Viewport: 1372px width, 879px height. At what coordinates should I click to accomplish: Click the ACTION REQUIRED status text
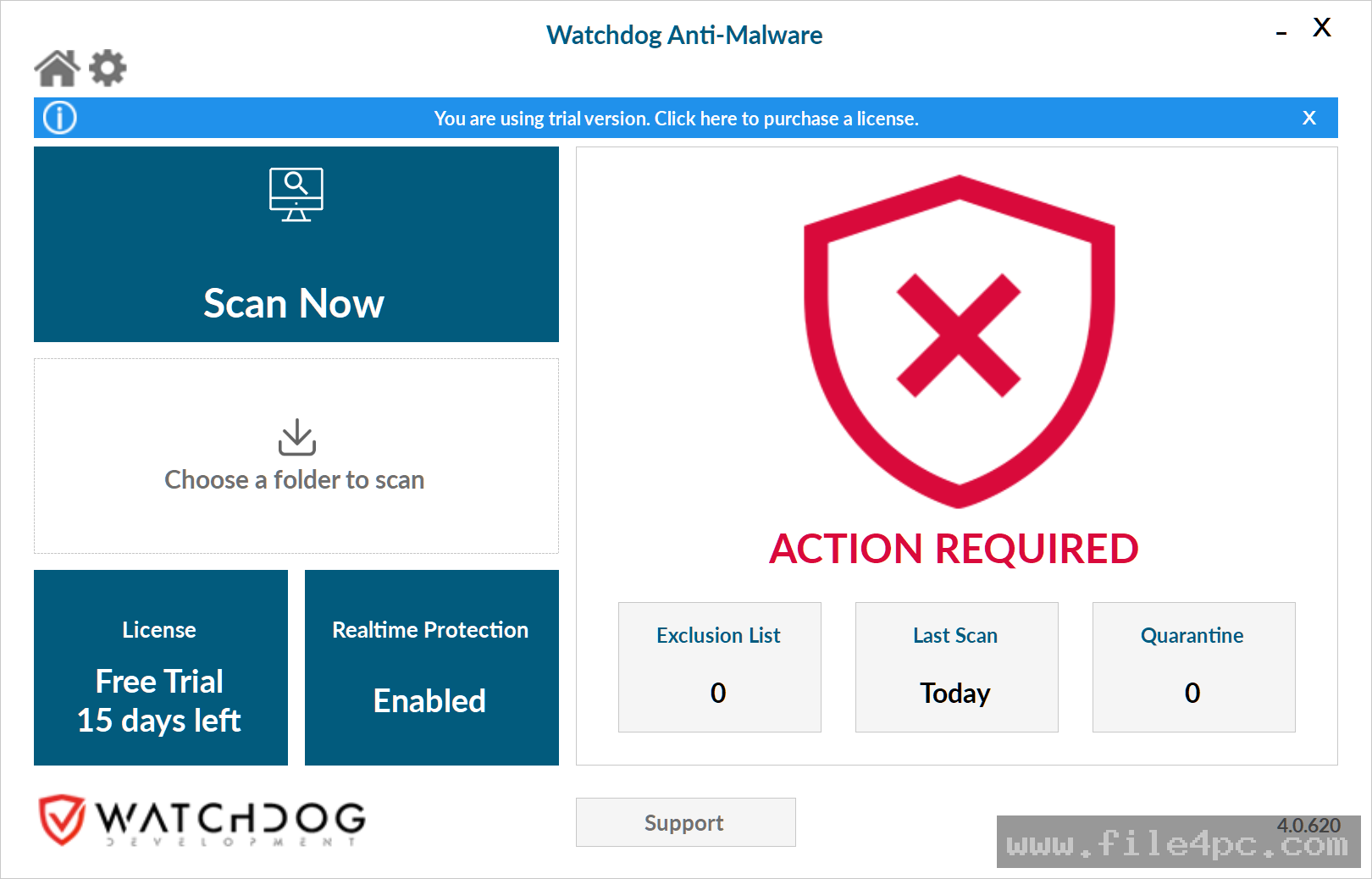click(954, 549)
